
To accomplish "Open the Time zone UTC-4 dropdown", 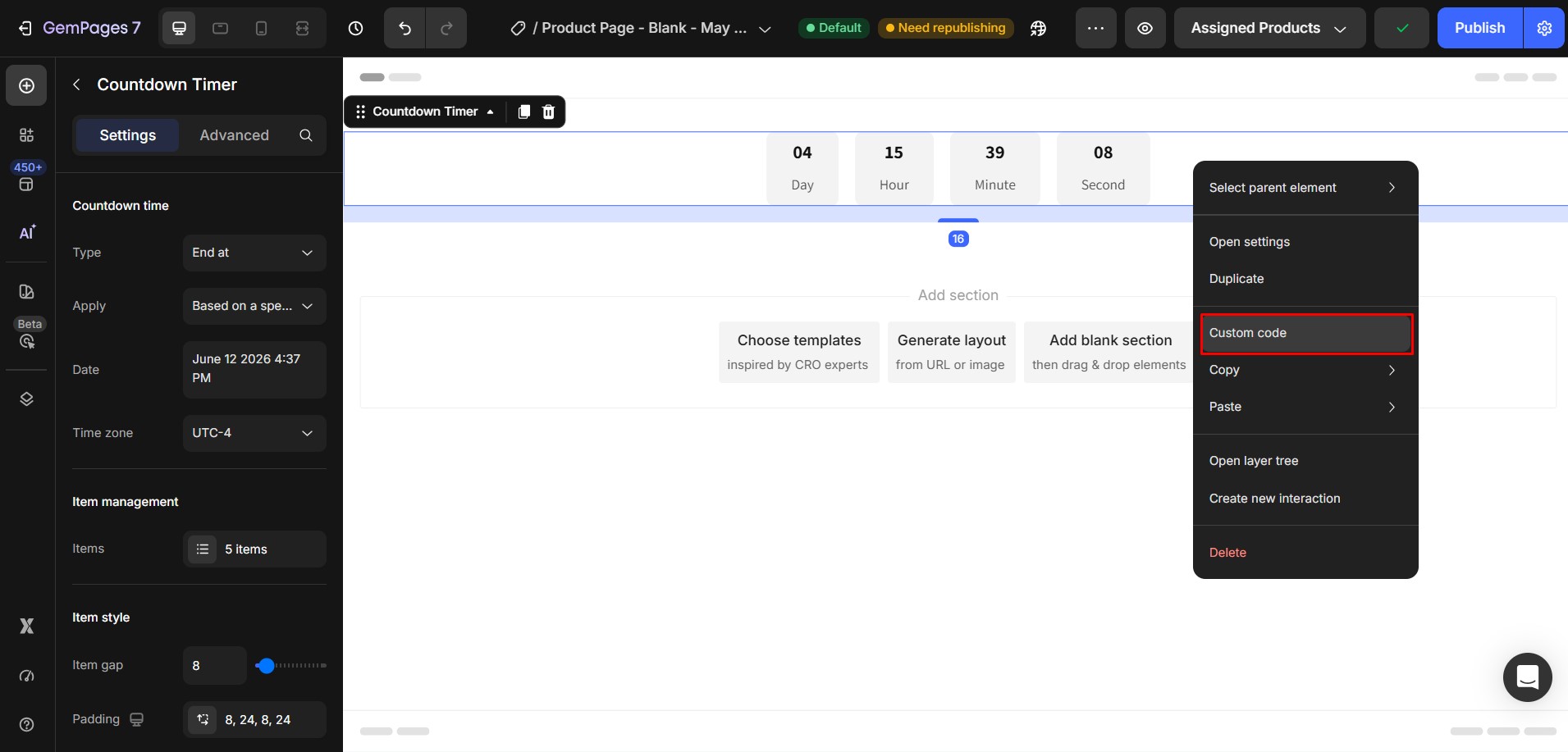I will pos(254,433).
